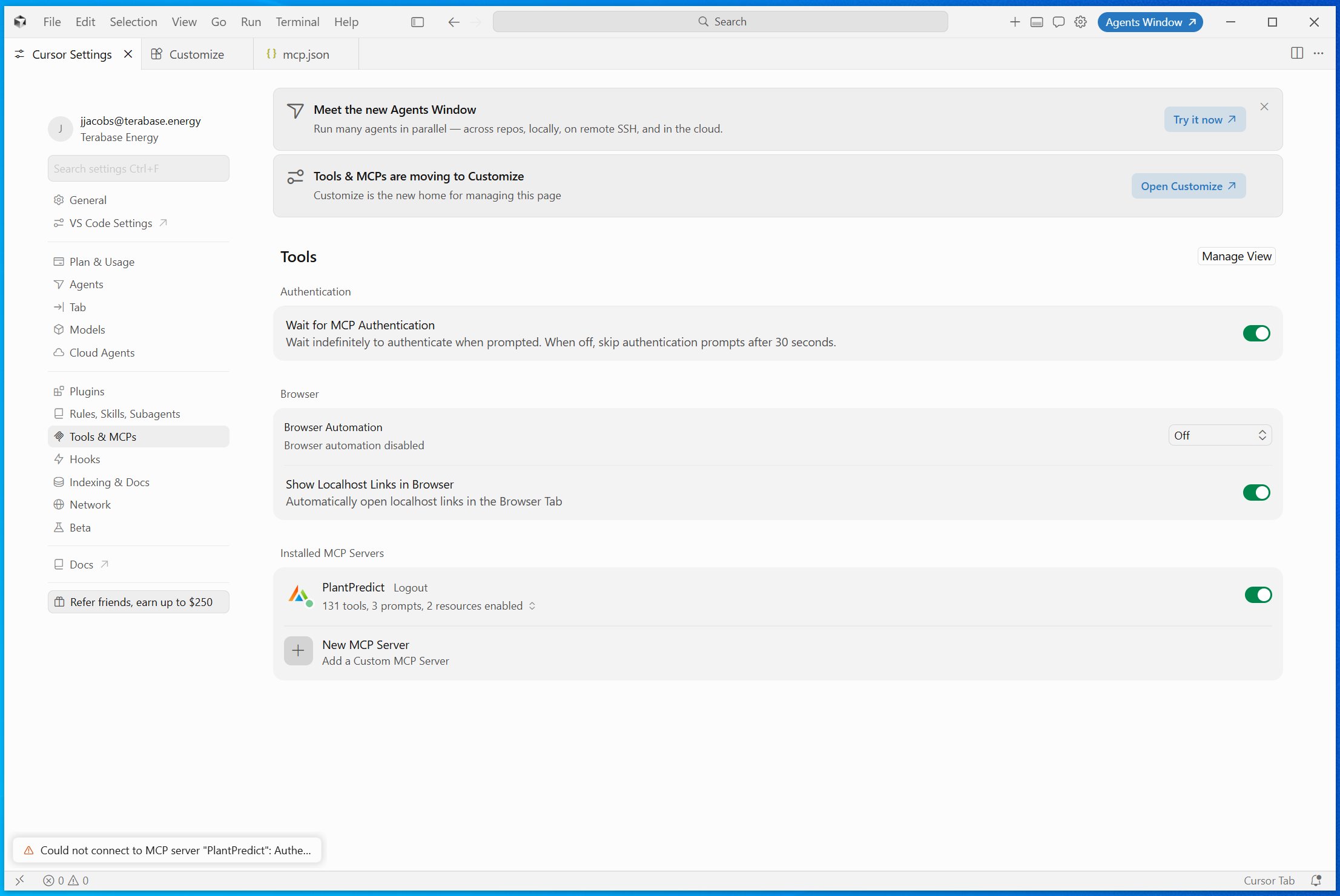Toggle the primary sidebar layout icon
The height and width of the screenshot is (896, 1340).
[x=417, y=22]
